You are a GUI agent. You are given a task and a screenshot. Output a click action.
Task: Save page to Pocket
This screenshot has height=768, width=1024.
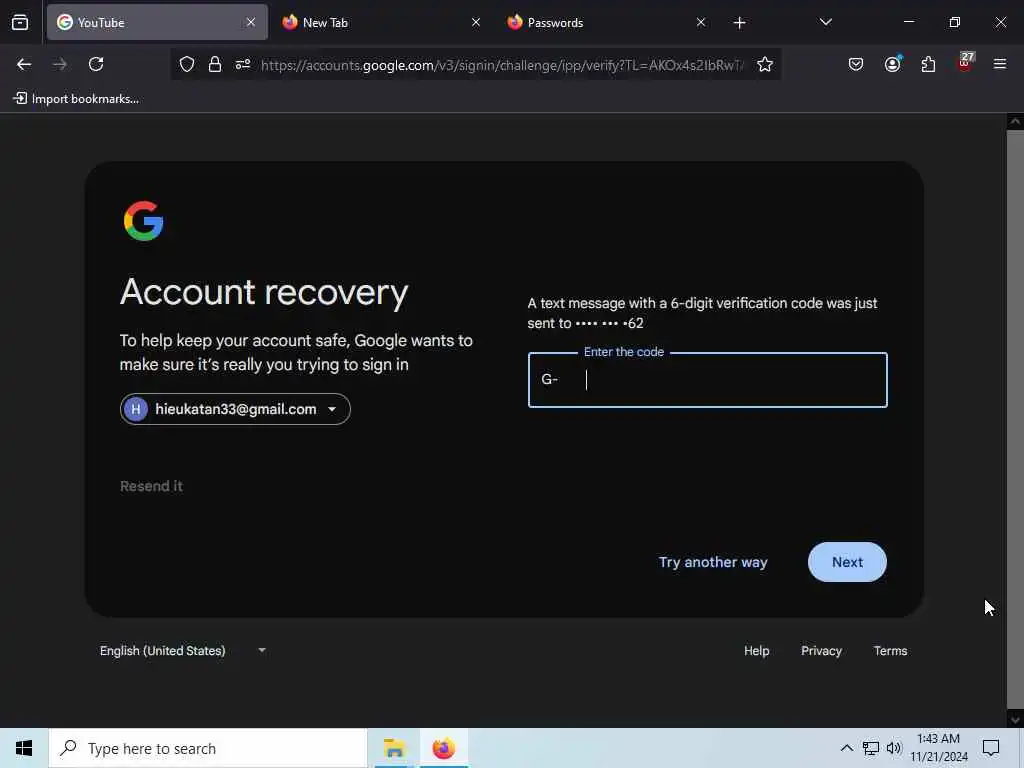(856, 64)
